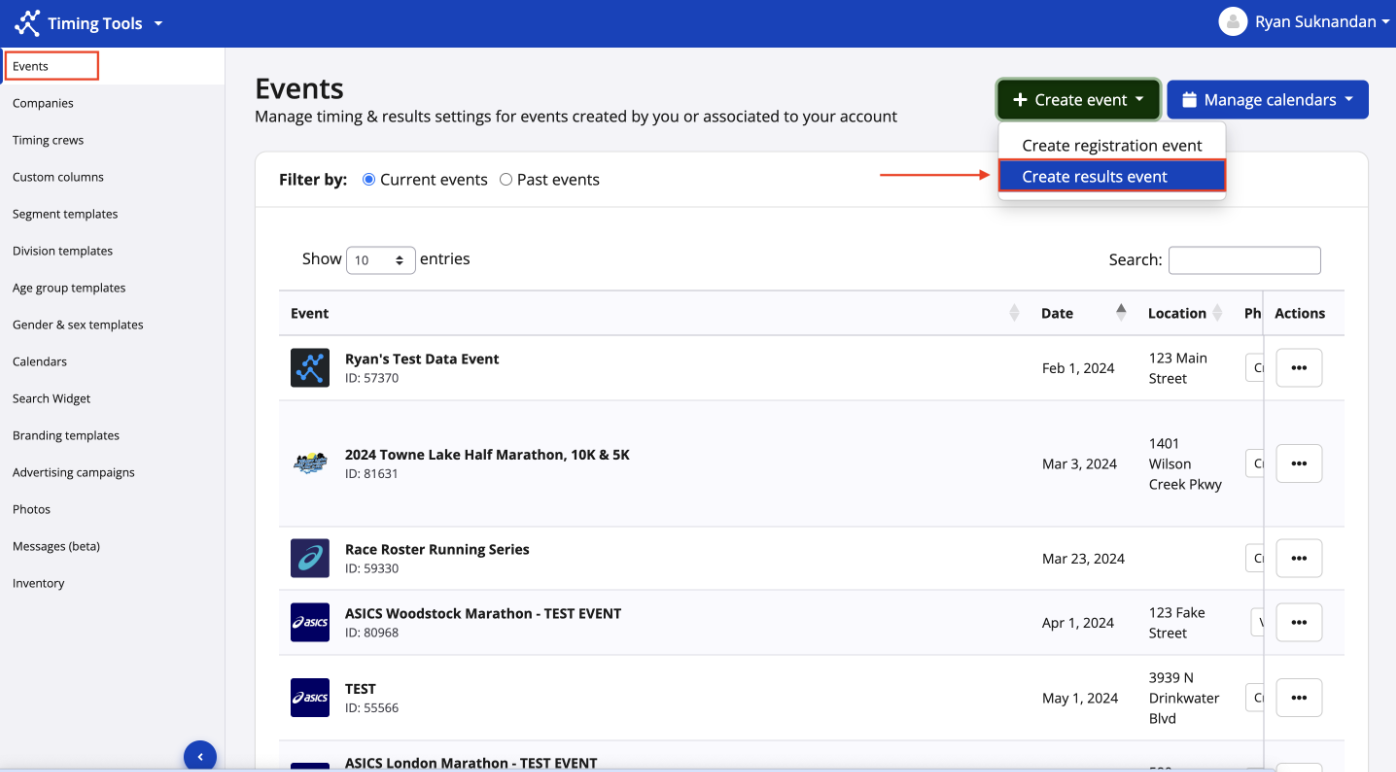The width and height of the screenshot is (1396, 772).
Task: Collapse the sidebar with the chevron button
Action: coord(200,756)
